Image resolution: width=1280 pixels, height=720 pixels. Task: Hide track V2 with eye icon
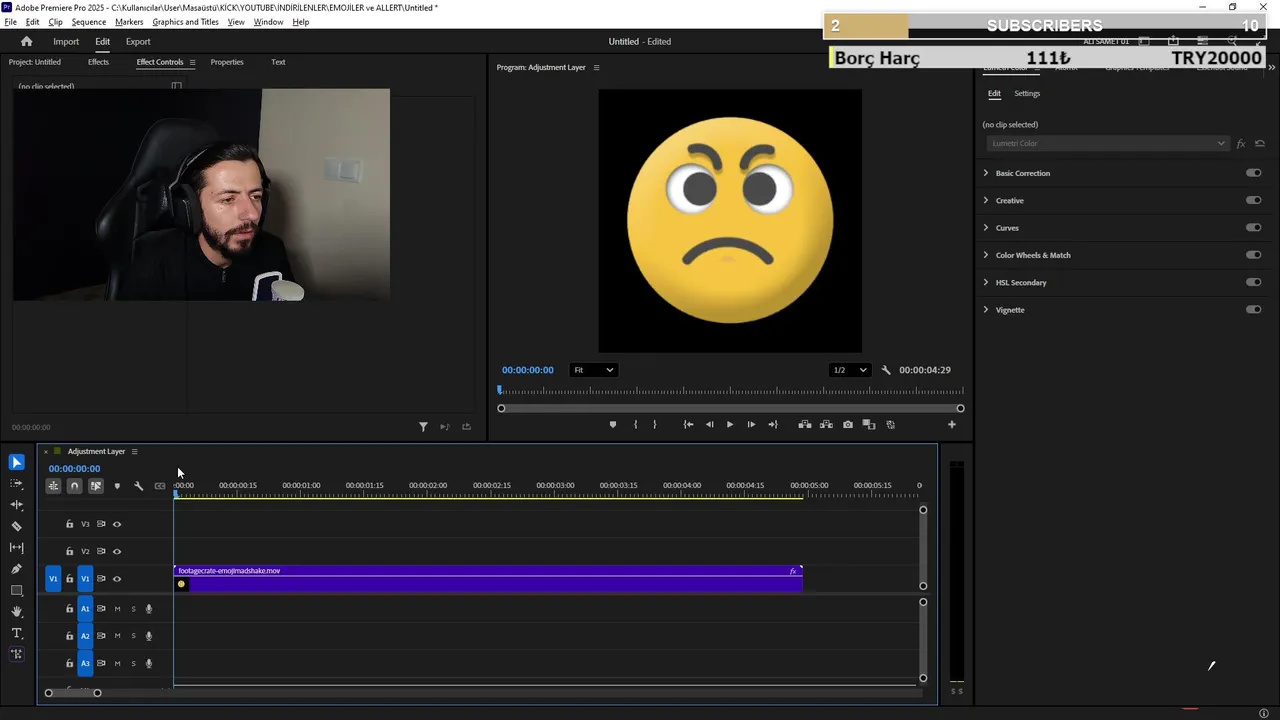117,551
